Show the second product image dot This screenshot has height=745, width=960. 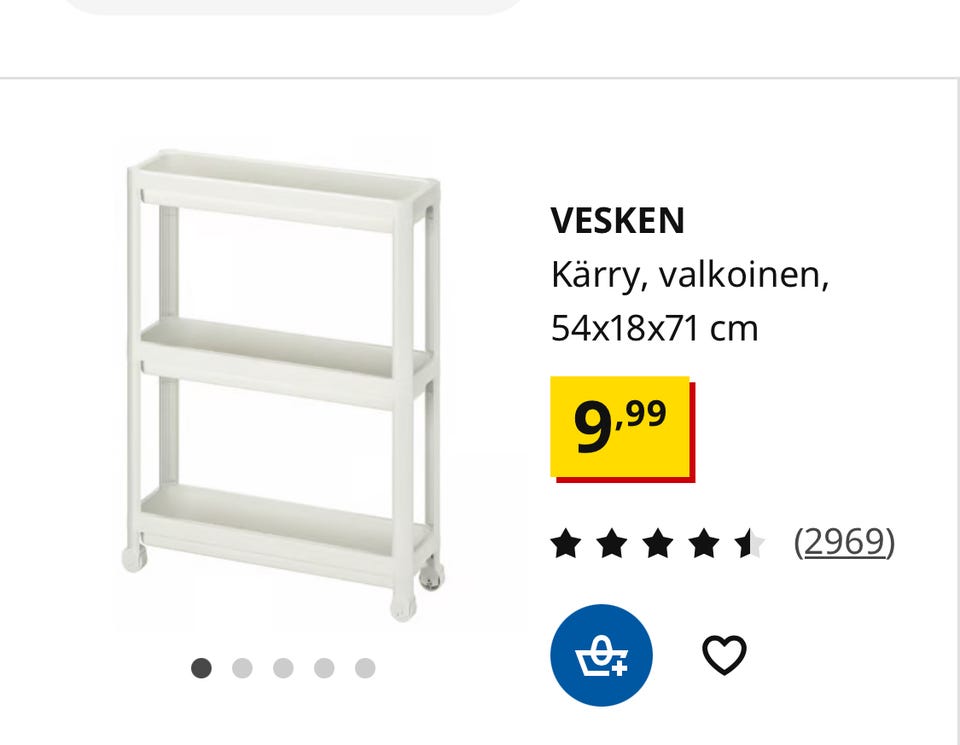click(242, 668)
